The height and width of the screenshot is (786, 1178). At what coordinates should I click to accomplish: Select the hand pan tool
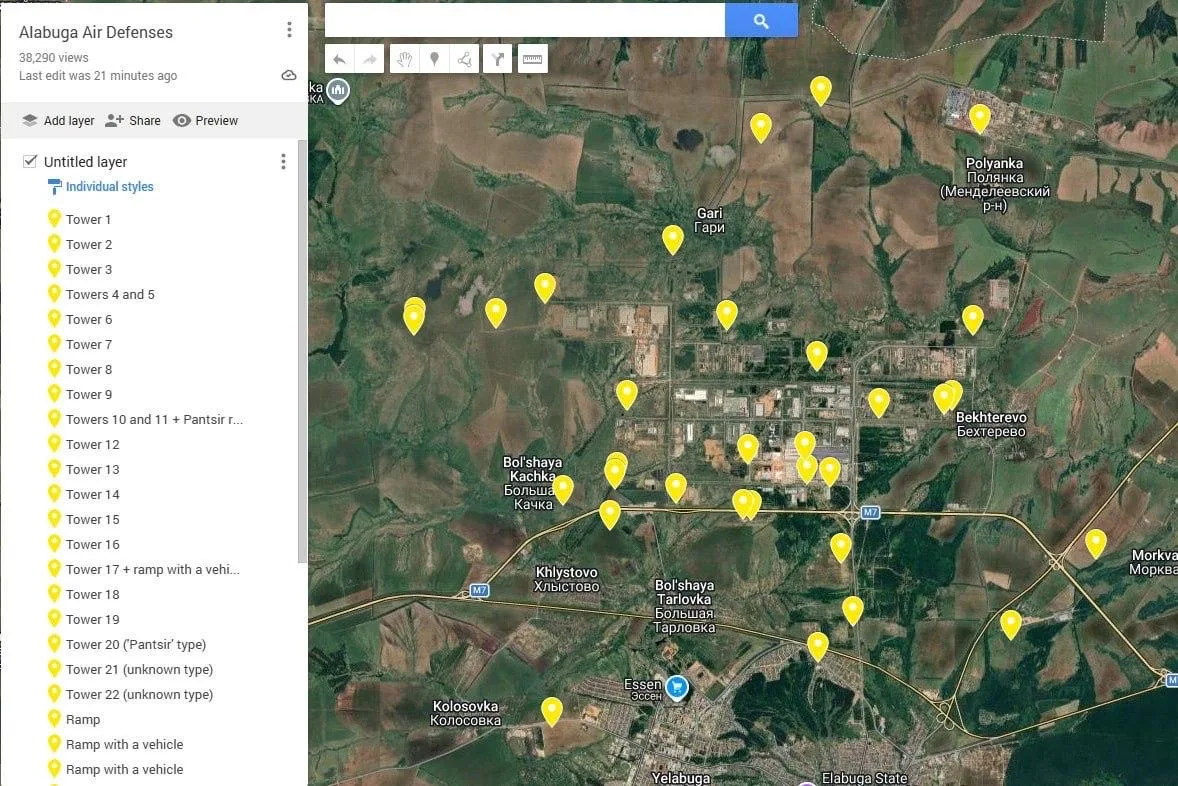tap(404, 59)
